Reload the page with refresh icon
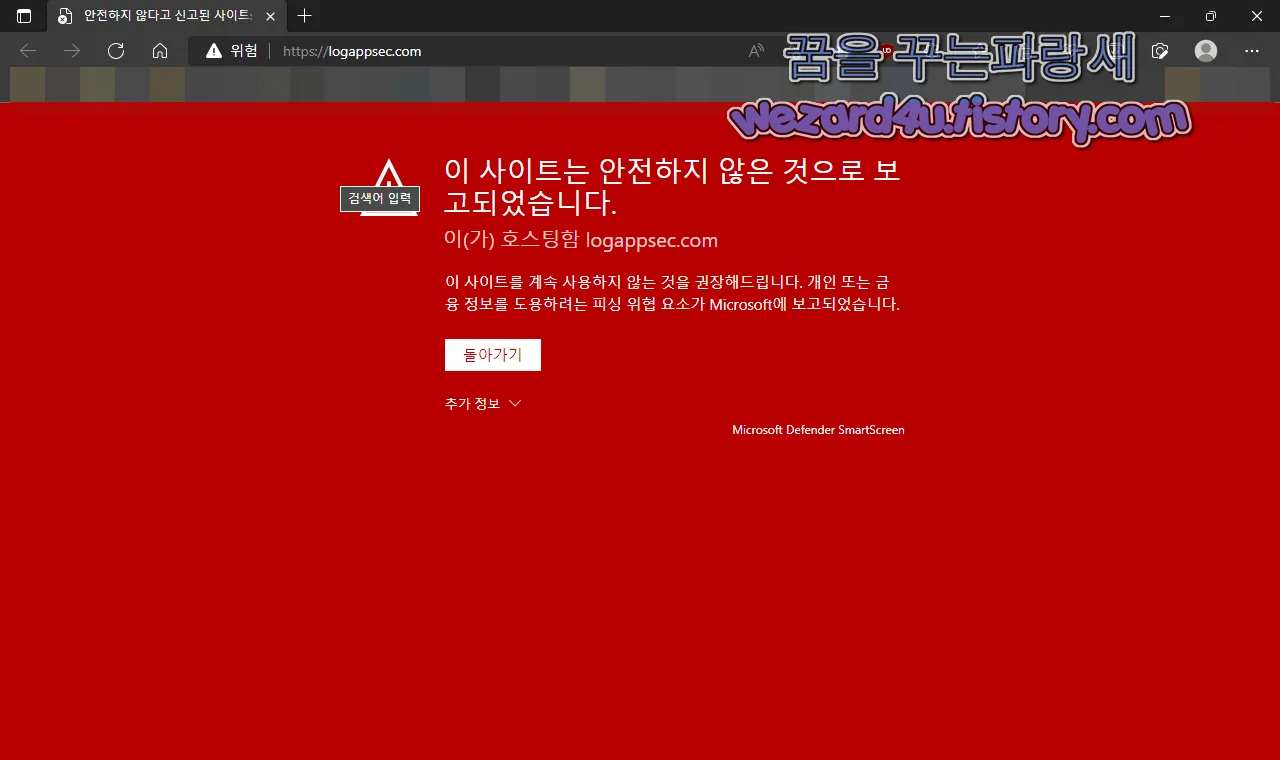 (116, 51)
